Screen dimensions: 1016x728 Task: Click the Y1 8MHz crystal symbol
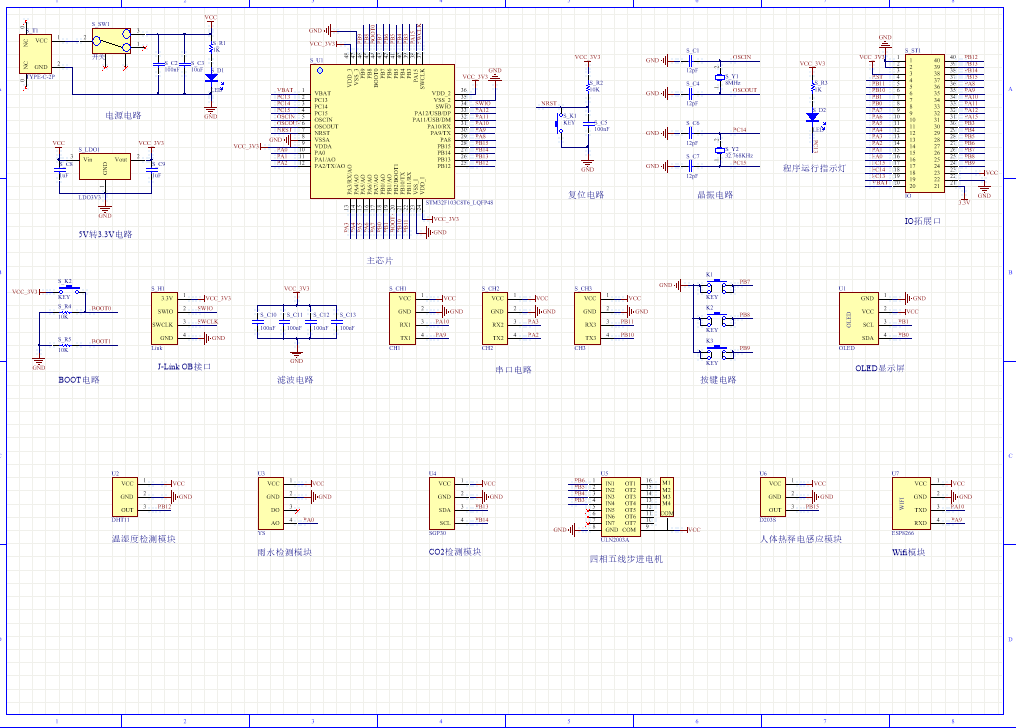coord(718,77)
